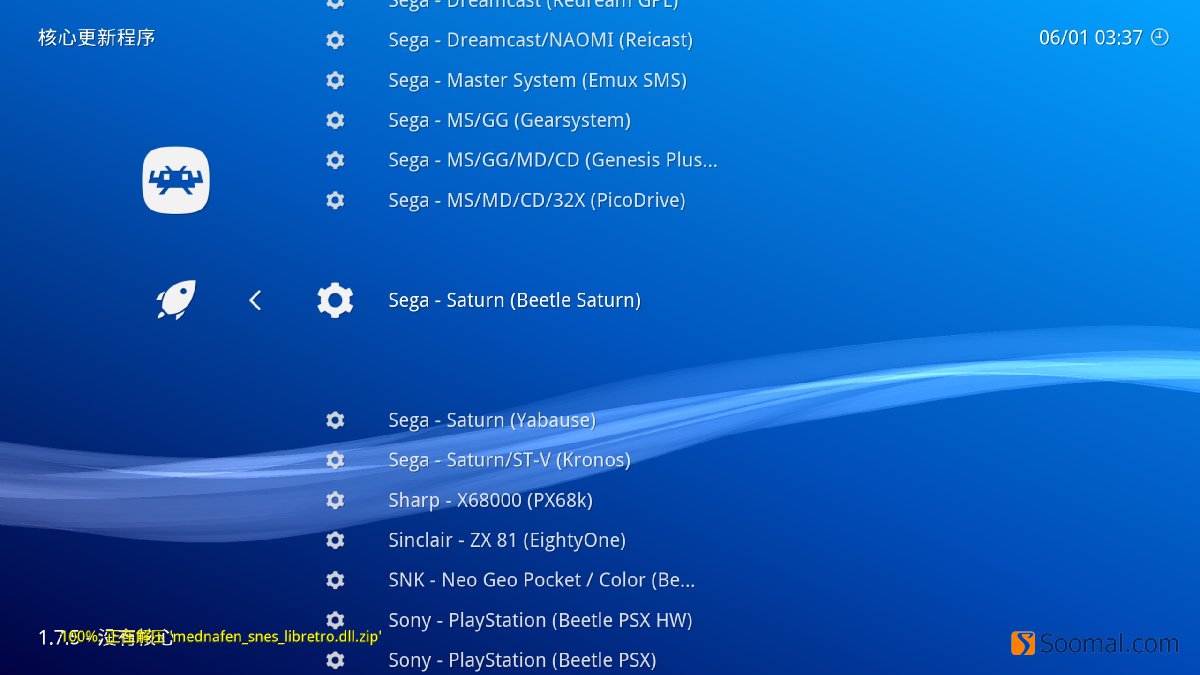Click the RetroArch invader logo icon
The image size is (1200, 675).
(x=176, y=180)
